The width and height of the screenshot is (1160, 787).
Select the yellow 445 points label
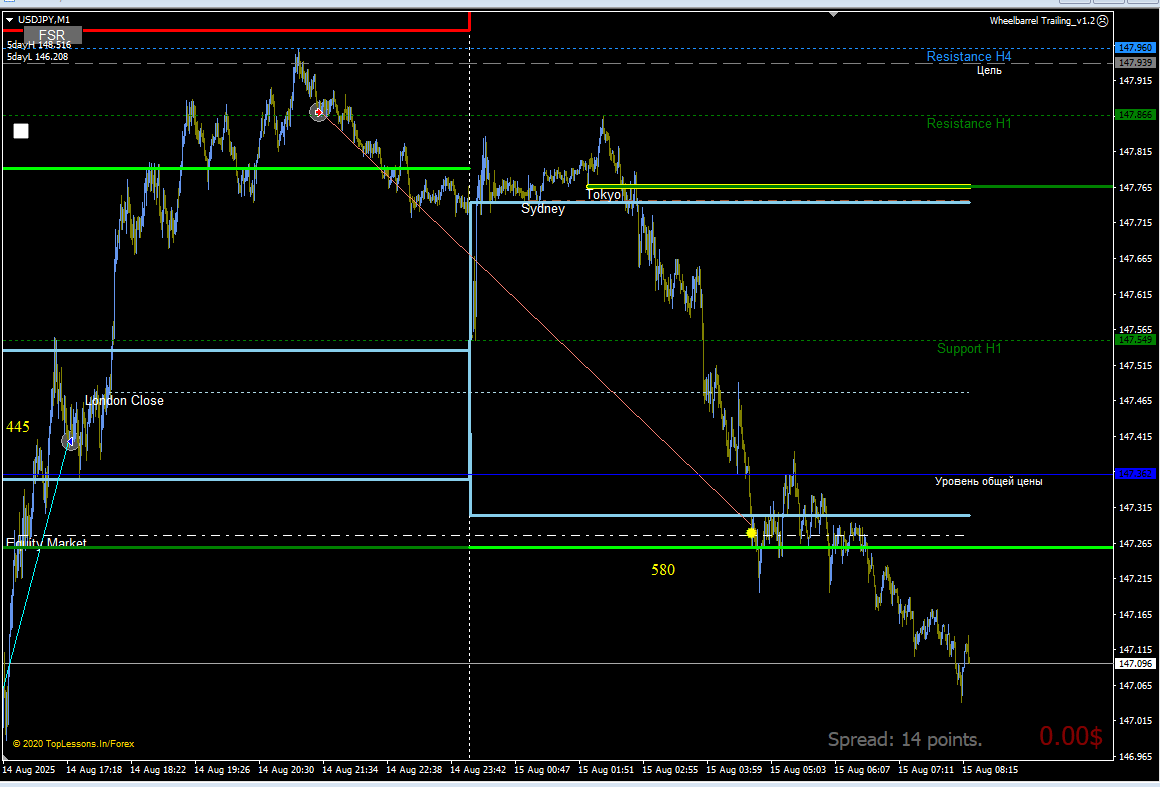(18, 427)
